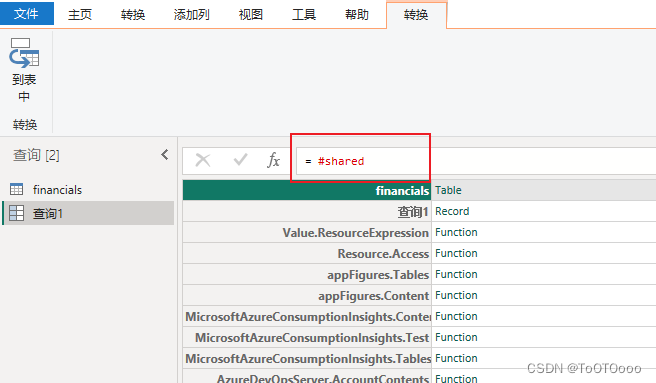Switch to the 主页 (Home) tab
Screen dimensions: 656x383
point(80,15)
